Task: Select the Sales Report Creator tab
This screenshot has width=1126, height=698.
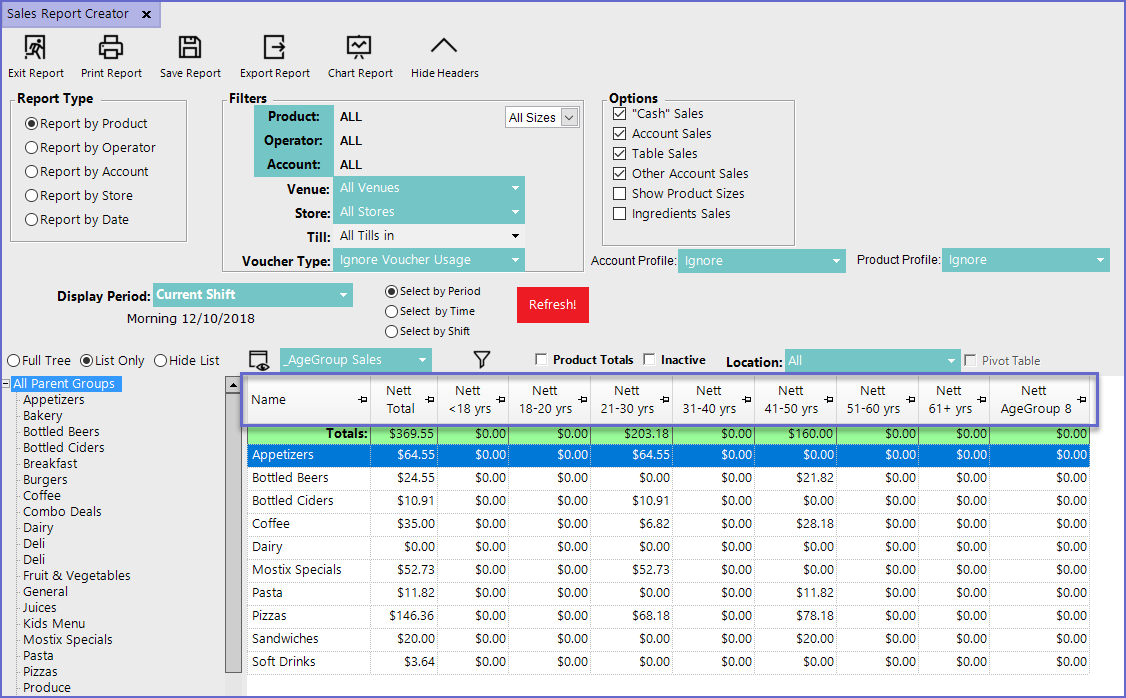Action: tap(68, 14)
